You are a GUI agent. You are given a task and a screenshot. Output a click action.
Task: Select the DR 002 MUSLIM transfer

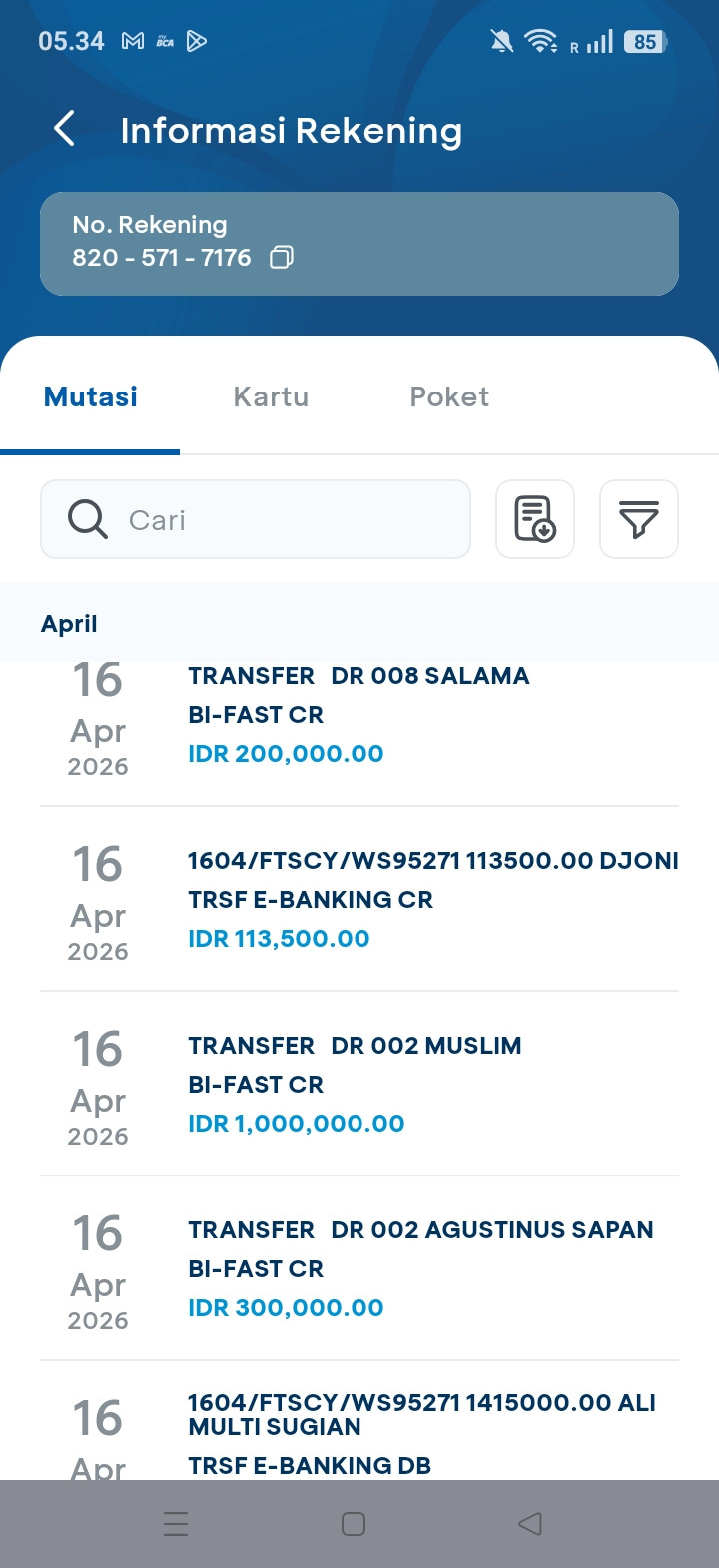click(359, 1084)
